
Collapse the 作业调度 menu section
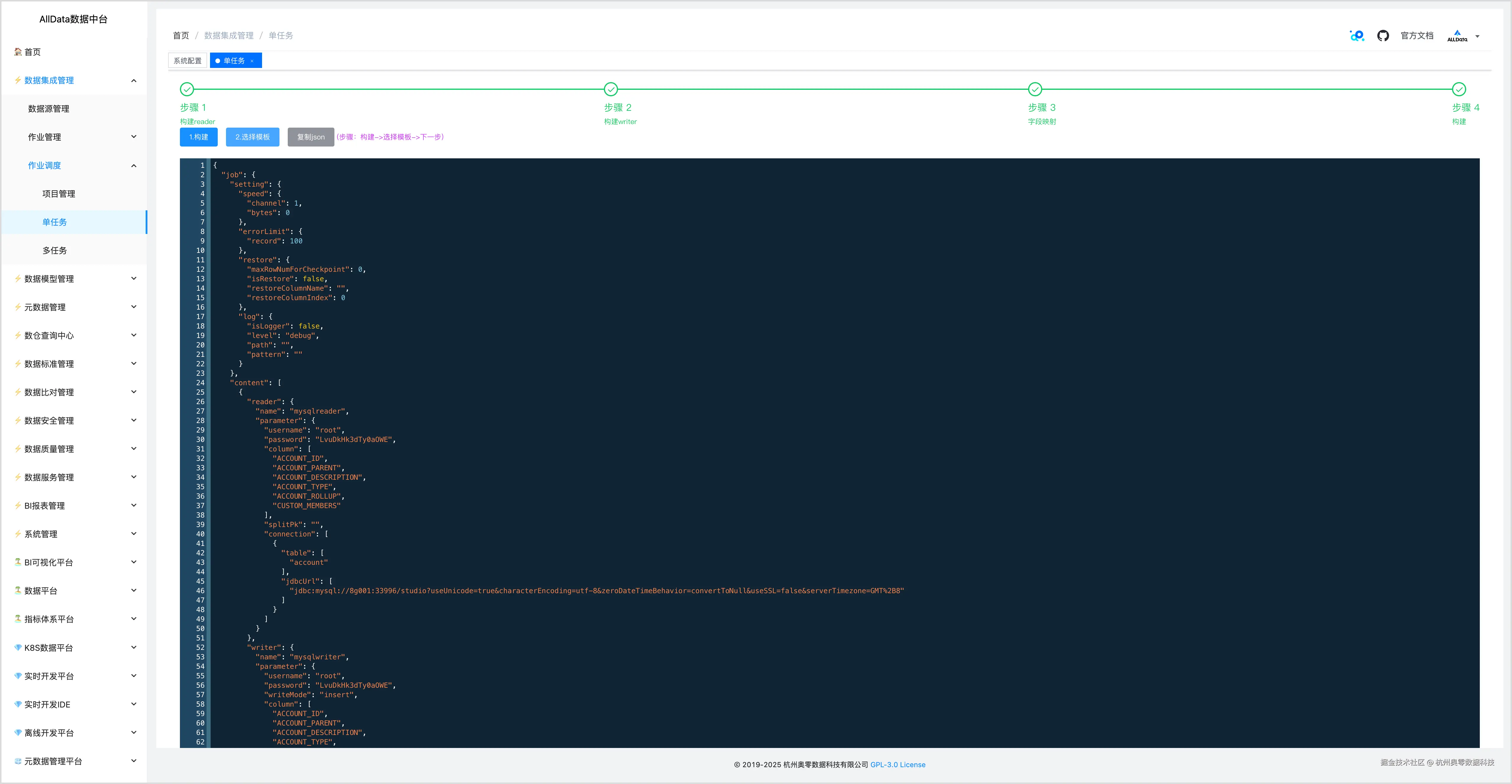point(133,165)
